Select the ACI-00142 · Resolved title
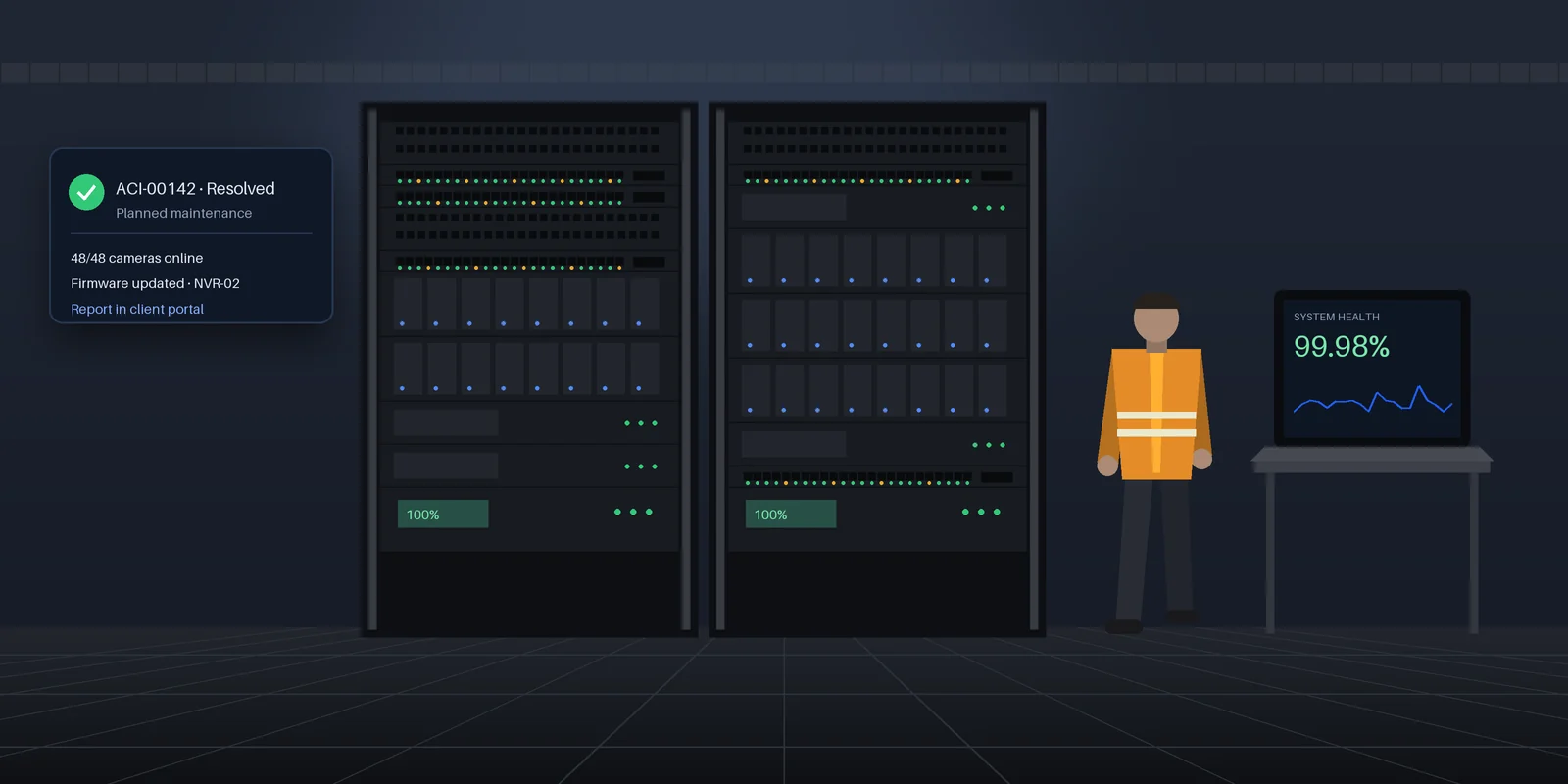The image size is (1568, 784). [x=195, y=188]
